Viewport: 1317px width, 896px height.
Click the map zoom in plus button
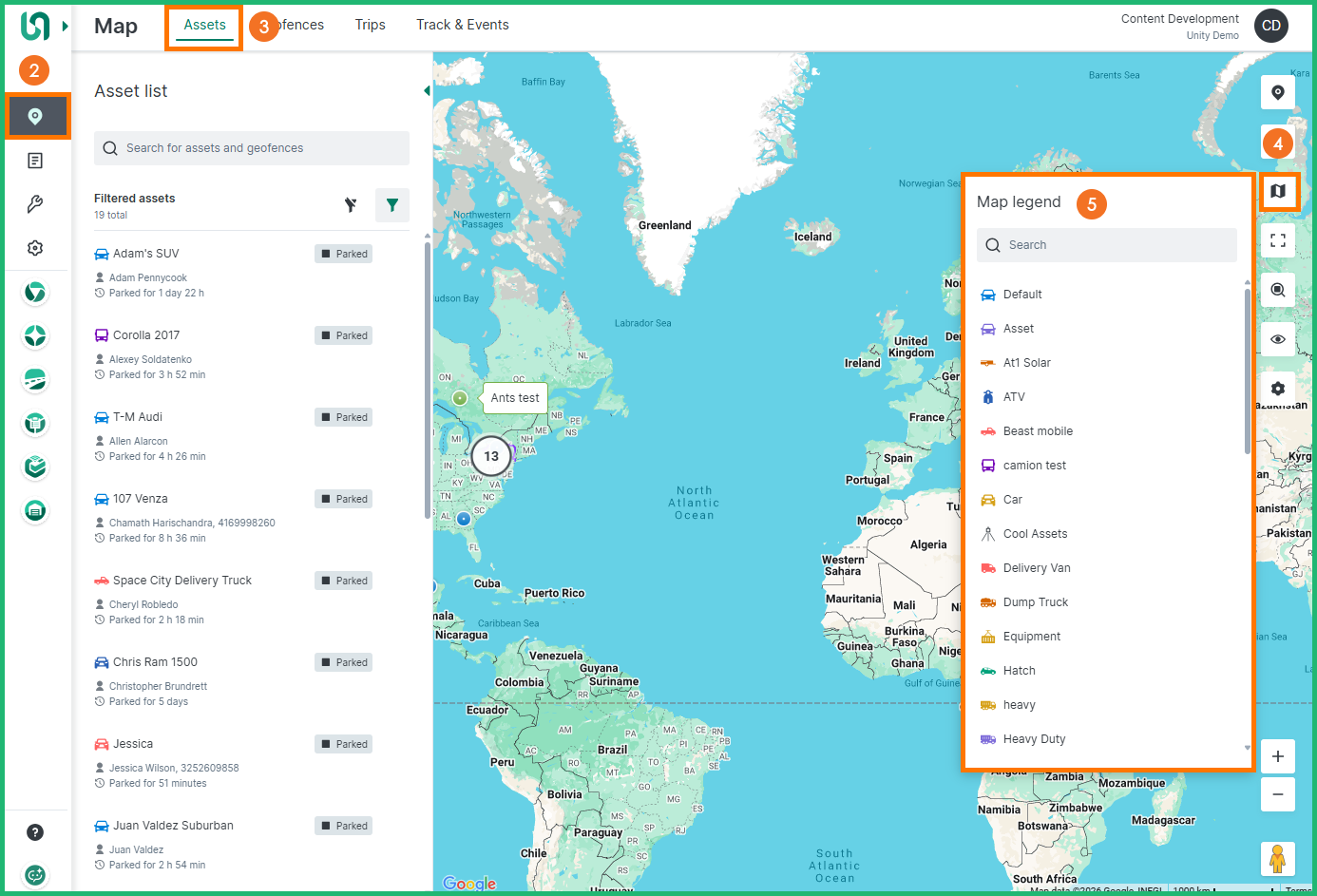click(1278, 756)
